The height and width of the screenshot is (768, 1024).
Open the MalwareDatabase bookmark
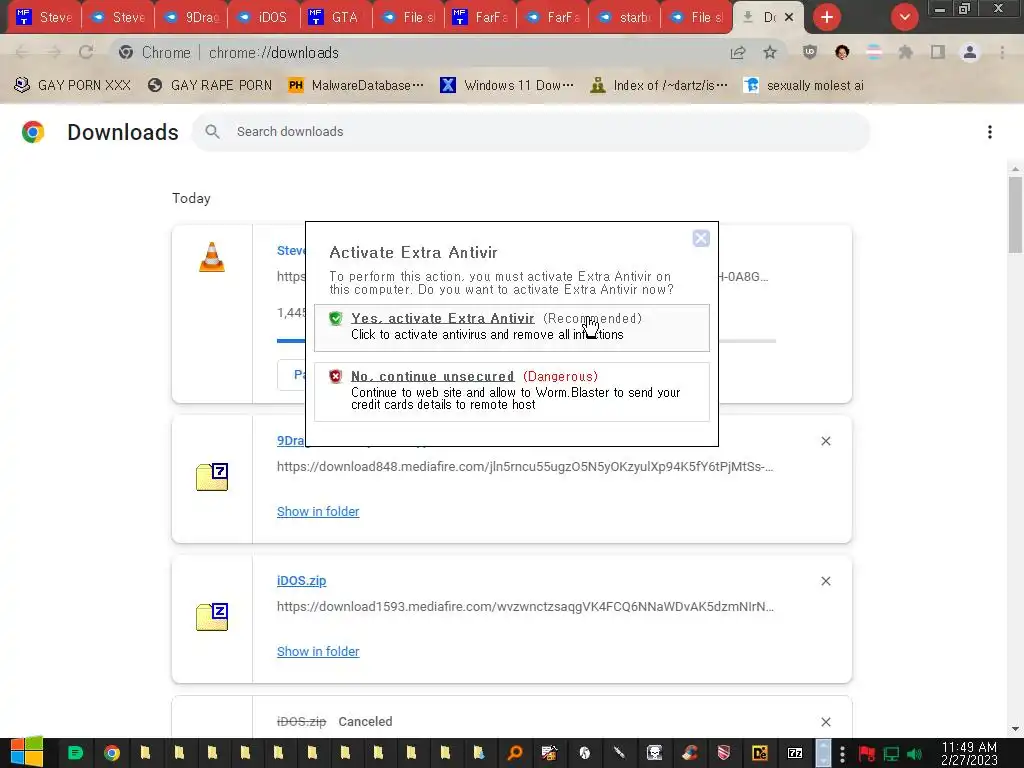click(356, 85)
